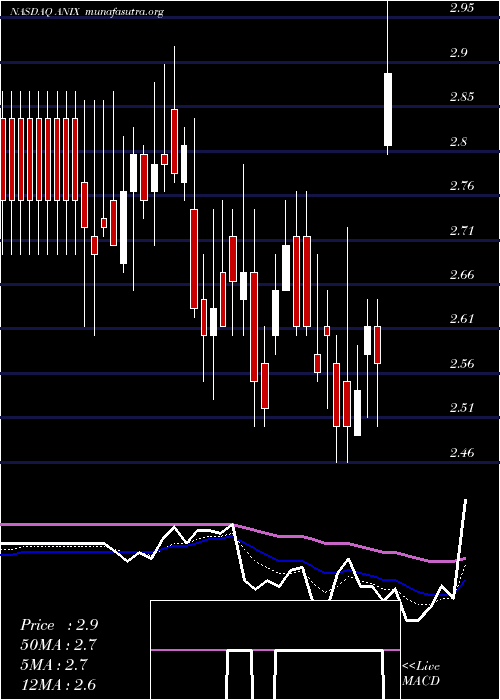Click the 2.51 price axis label
The width and height of the screenshot is (500, 700).
coord(462,408)
